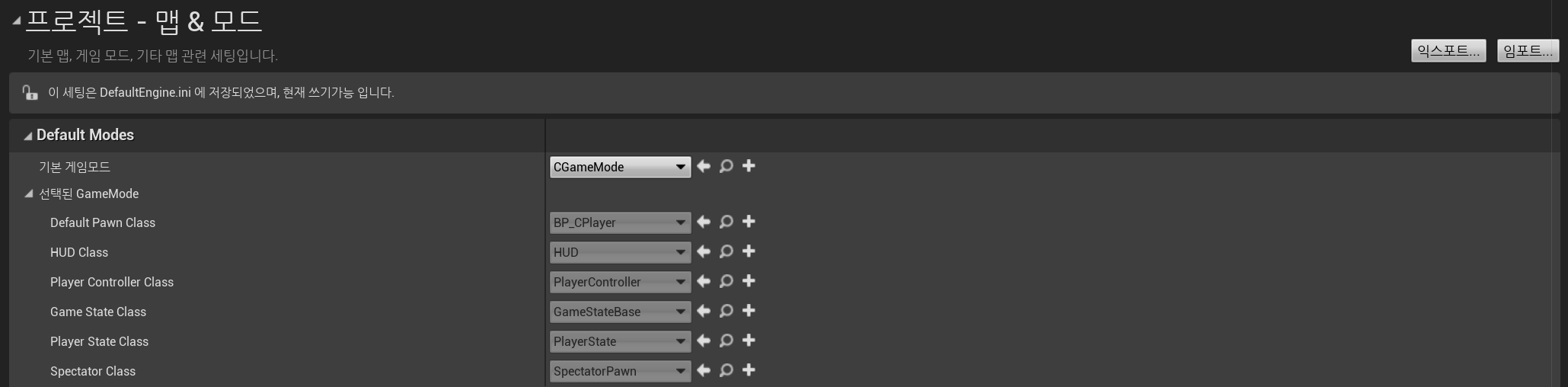Image resolution: width=1568 pixels, height=387 pixels.
Task: Open the HUD class dropdown
Action: pyautogui.click(x=620, y=252)
